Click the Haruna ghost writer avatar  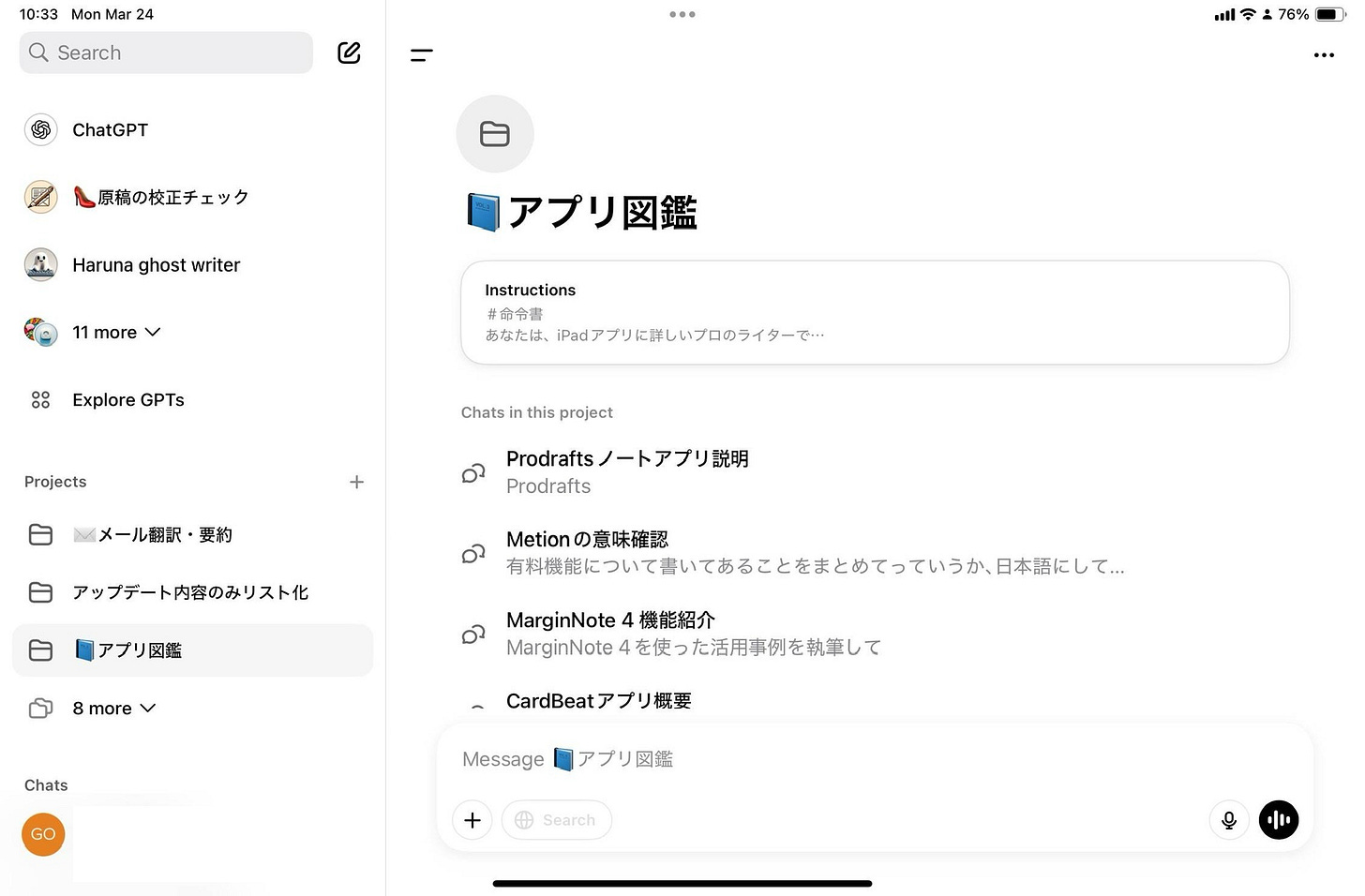[40, 265]
